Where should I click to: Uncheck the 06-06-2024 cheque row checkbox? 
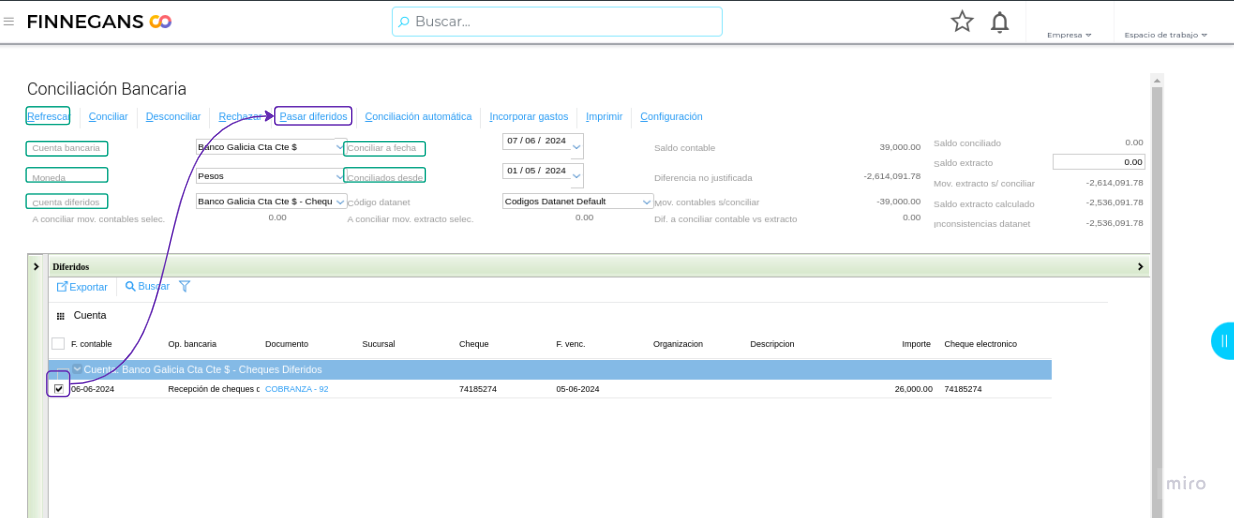[x=59, y=388]
